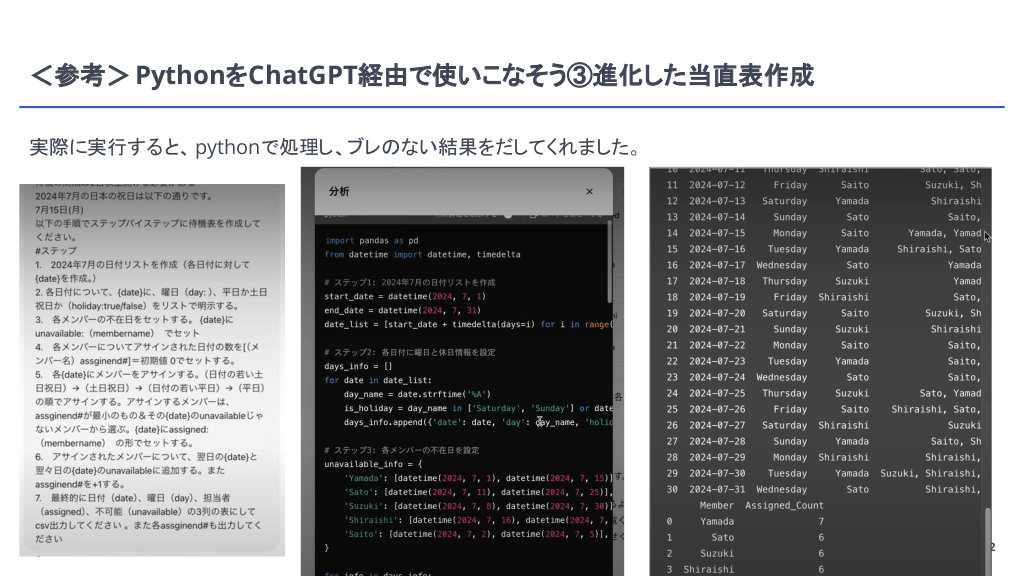
Task: Close the 分析 code panel
Action: [589, 191]
